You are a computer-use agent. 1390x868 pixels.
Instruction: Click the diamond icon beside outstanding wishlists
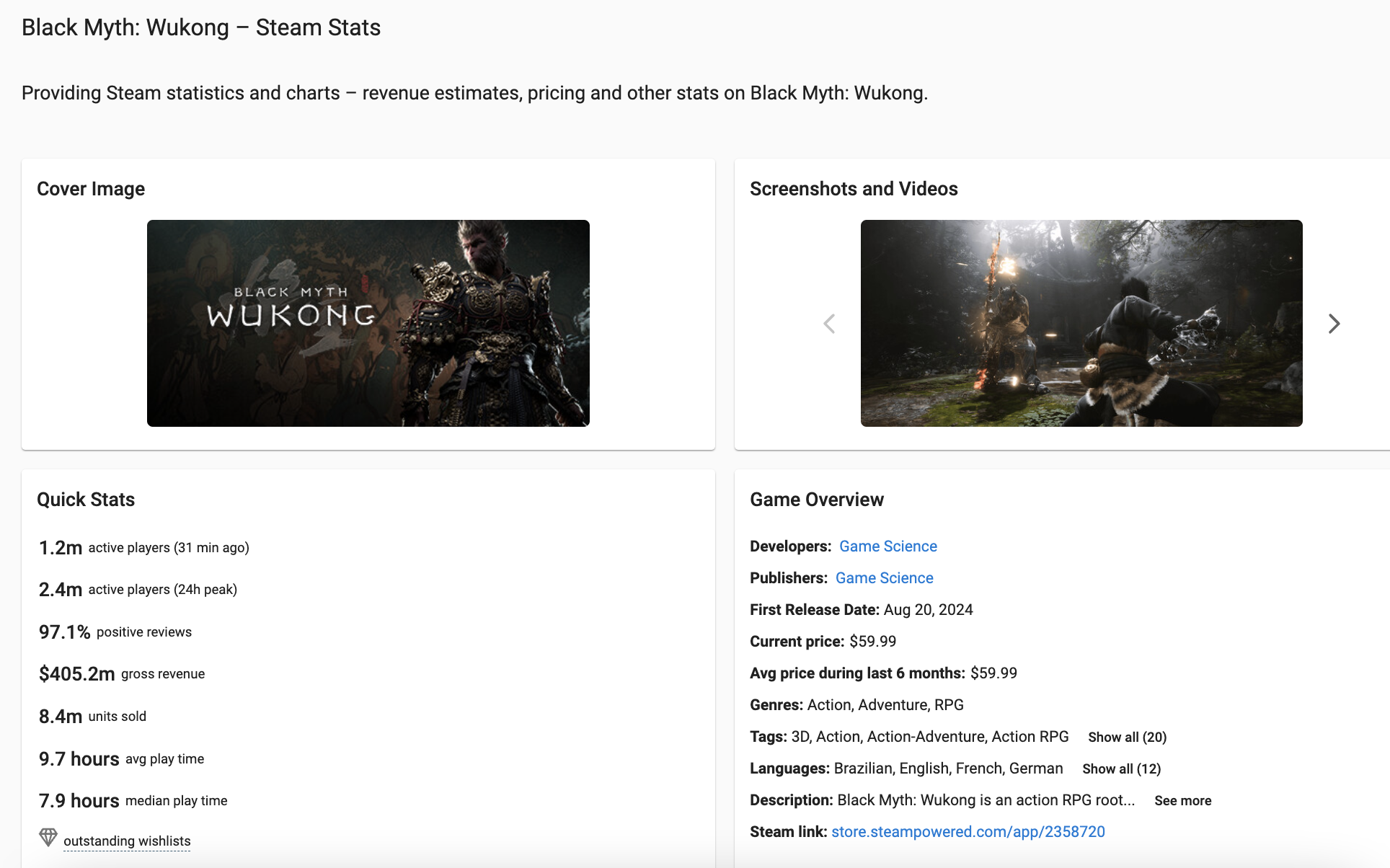[x=48, y=837]
